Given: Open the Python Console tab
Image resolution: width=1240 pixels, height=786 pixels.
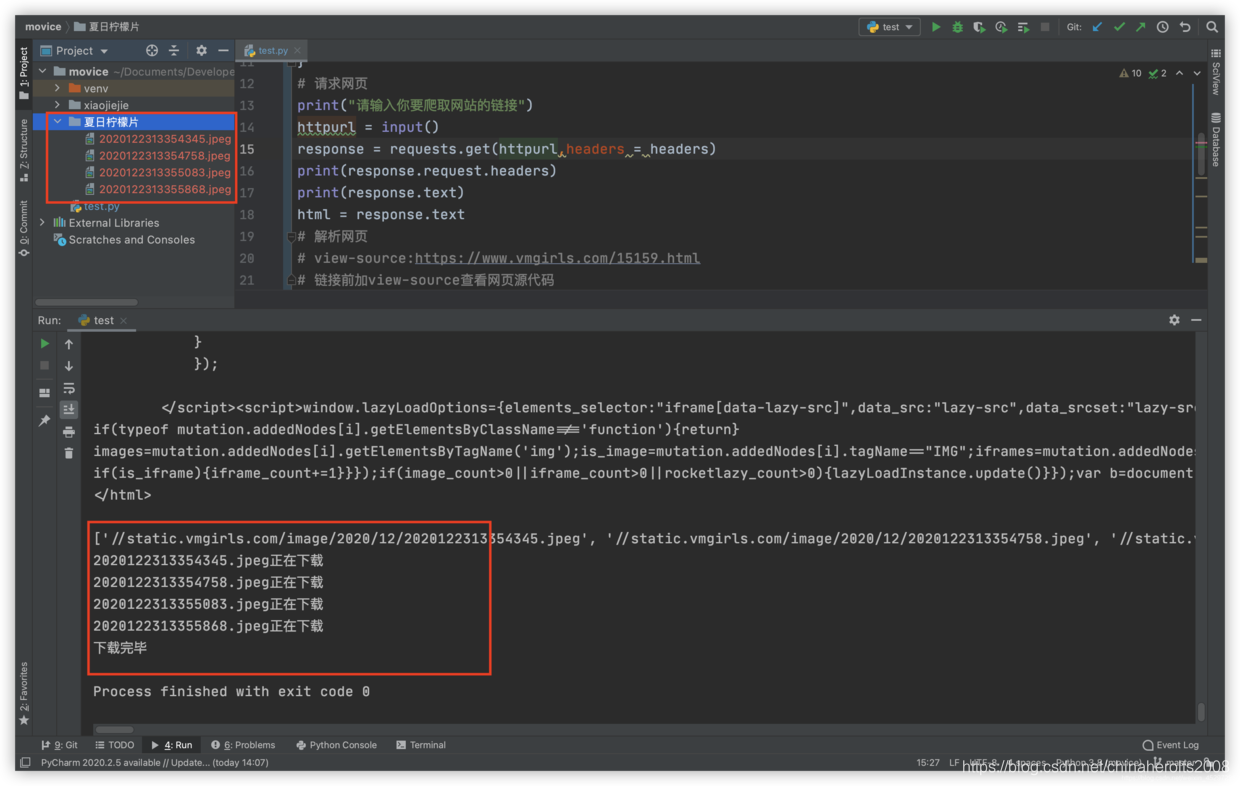Looking at the screenshot, I should [x=337, y=745].
